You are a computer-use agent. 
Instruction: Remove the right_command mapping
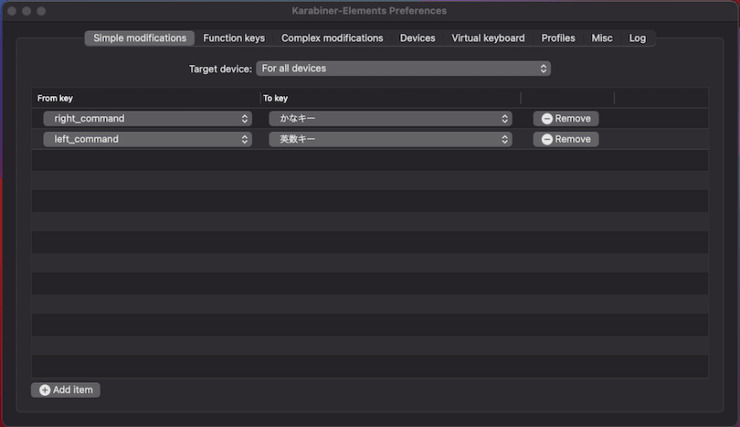pyautogui.click(x=566, y=118)
